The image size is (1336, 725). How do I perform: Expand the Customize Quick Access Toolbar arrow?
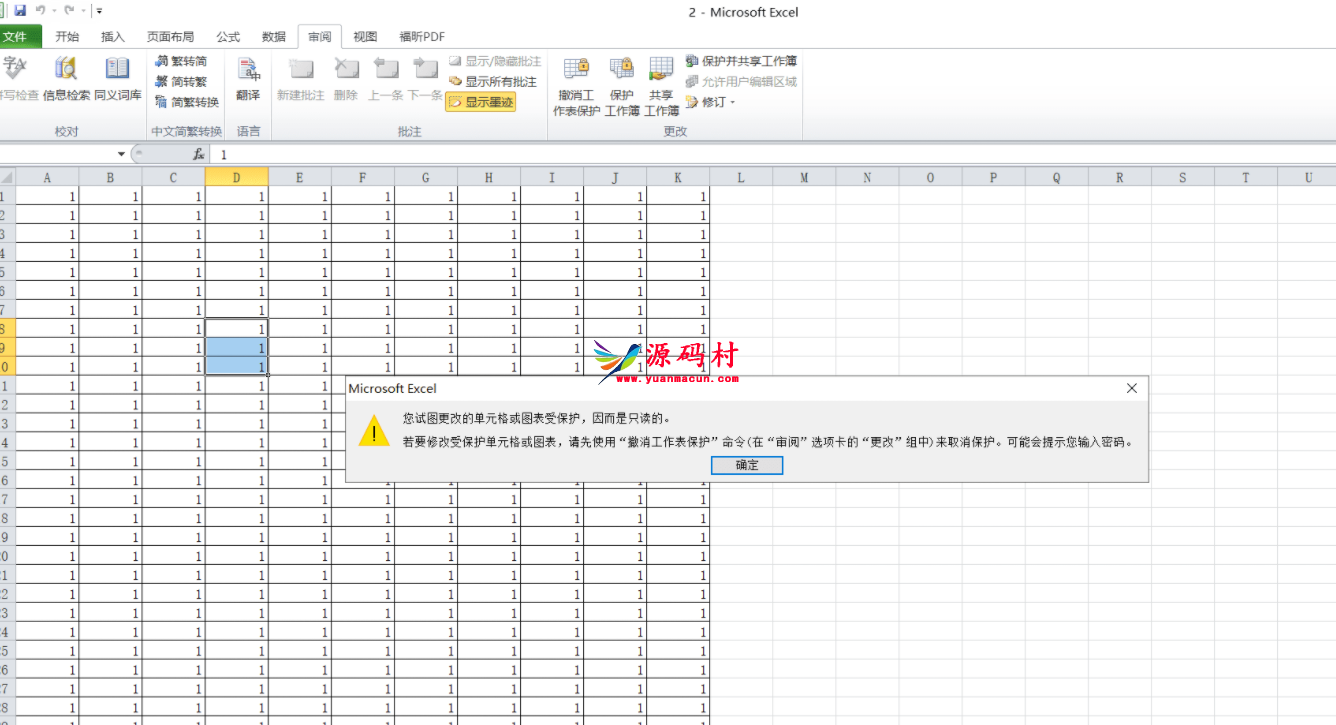pyautogui.click(x=99, y=11)
